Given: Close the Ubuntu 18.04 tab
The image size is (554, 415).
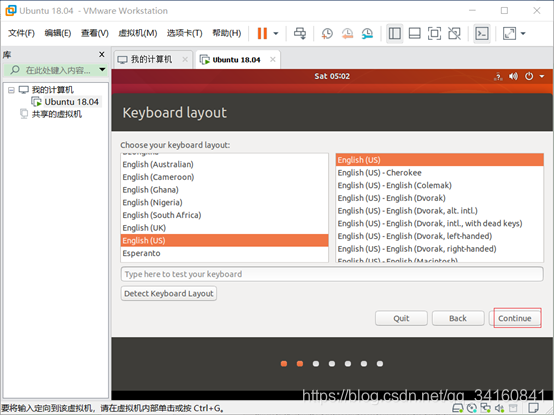Looking at the screenshot, I should coord(273,59).
